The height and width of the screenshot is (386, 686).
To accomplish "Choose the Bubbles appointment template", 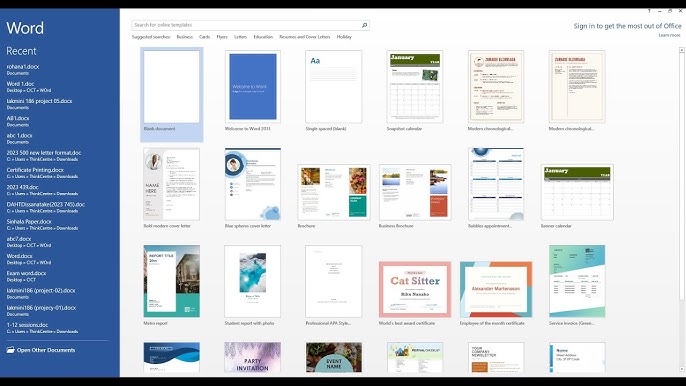I will [x=496, y=188].
